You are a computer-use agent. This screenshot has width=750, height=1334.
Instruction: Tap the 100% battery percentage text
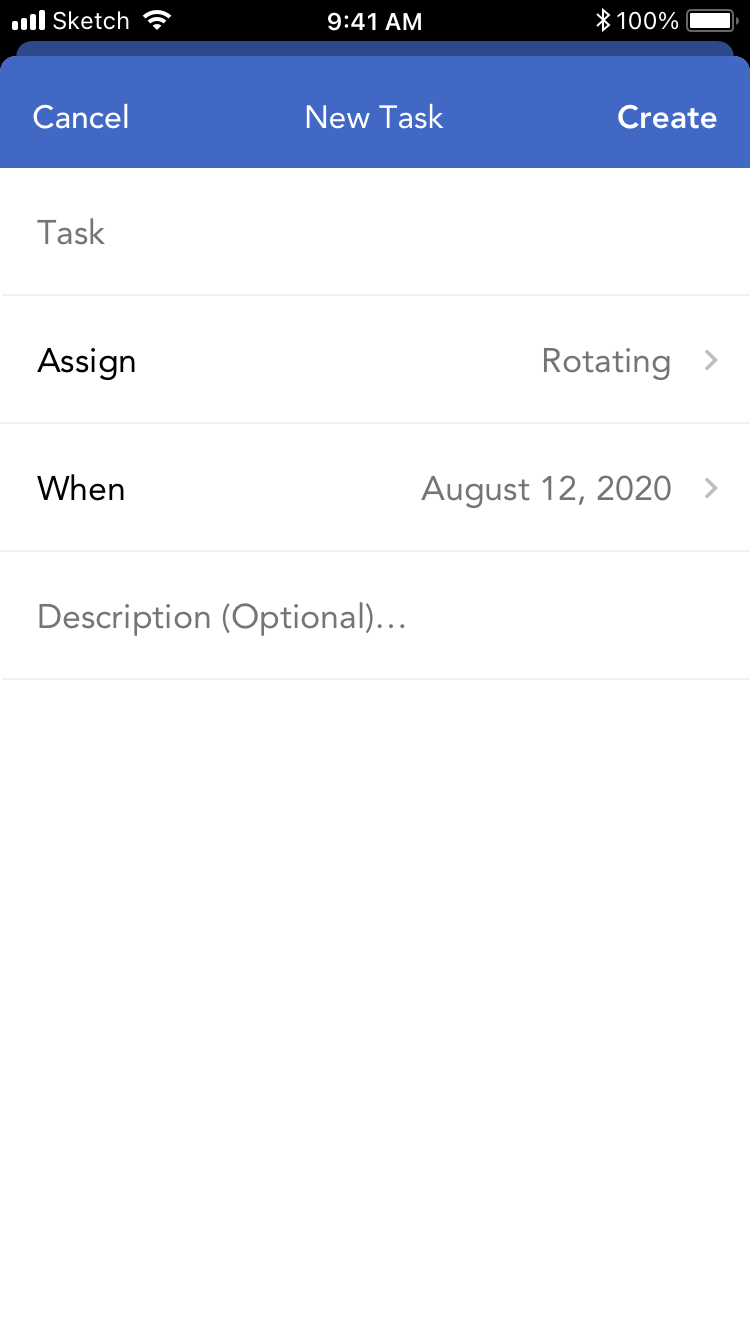click(x=648, y=20)
